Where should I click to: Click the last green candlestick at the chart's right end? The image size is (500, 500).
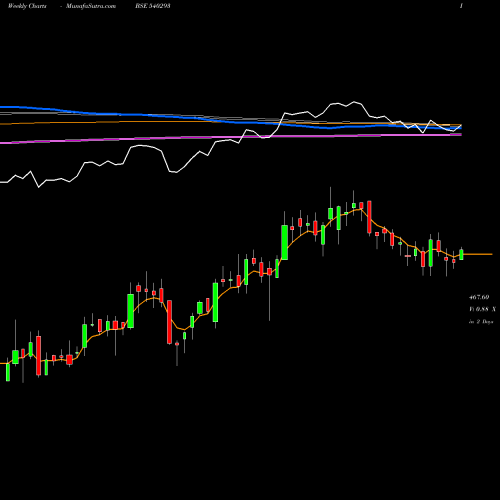(461, 255)
